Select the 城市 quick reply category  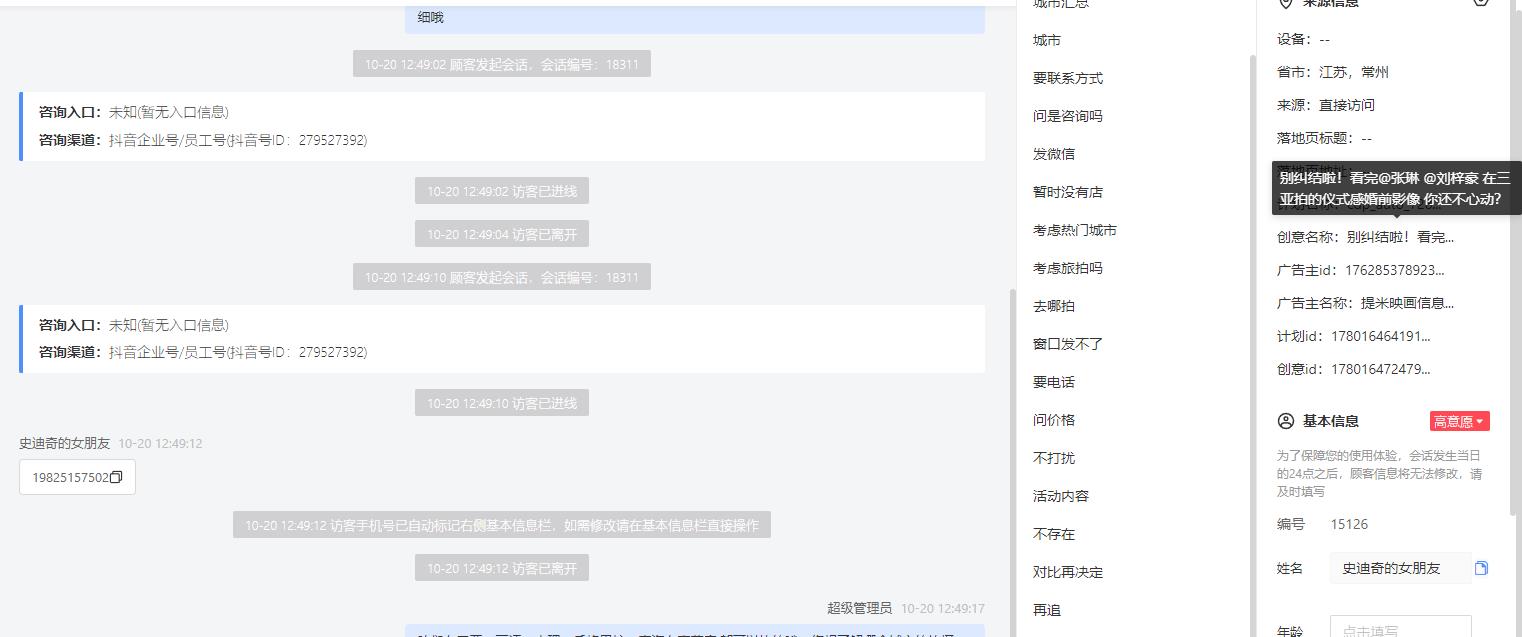(x=1047, y=40)
